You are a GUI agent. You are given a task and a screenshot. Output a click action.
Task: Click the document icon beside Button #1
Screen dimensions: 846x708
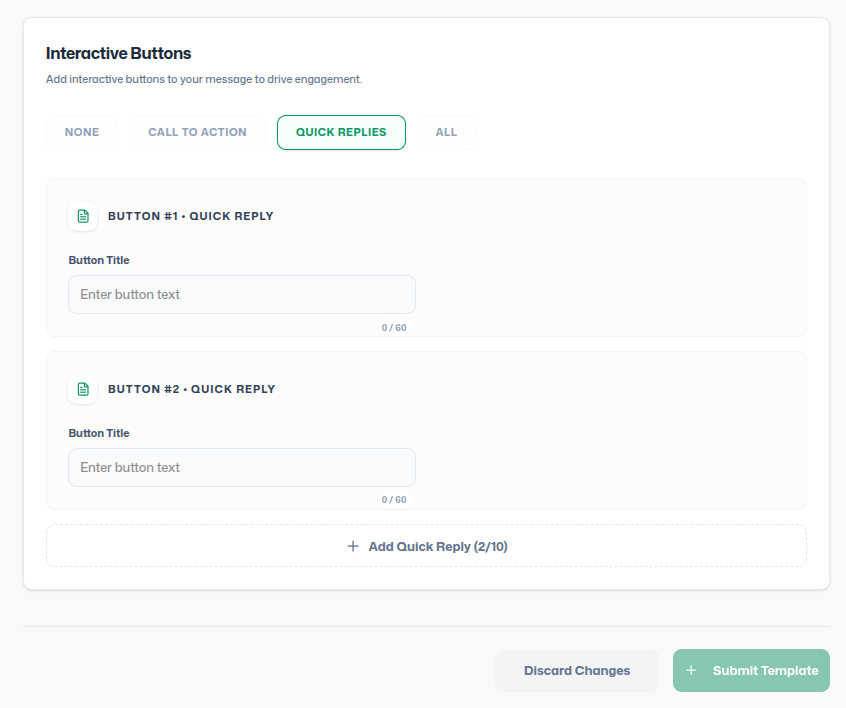(83, 216)
